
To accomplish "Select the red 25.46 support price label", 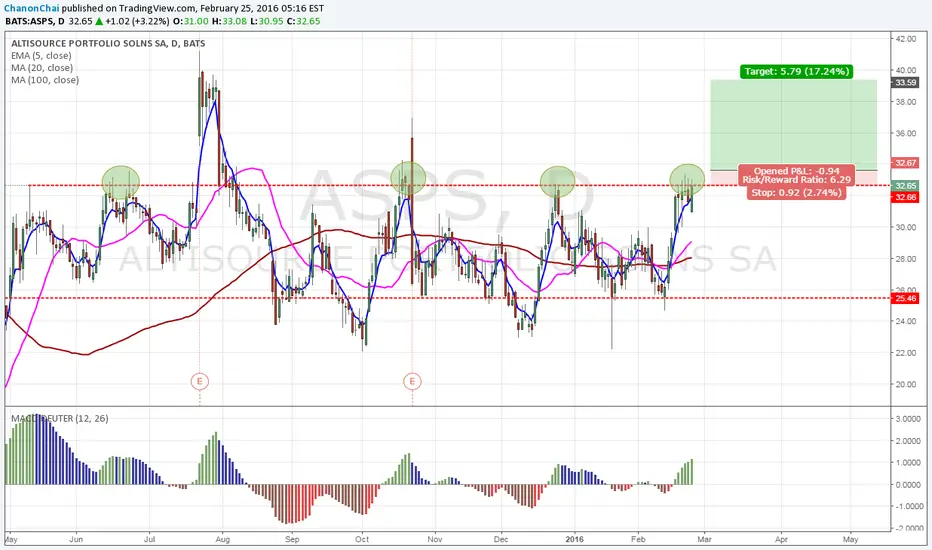I will [905, 298].
